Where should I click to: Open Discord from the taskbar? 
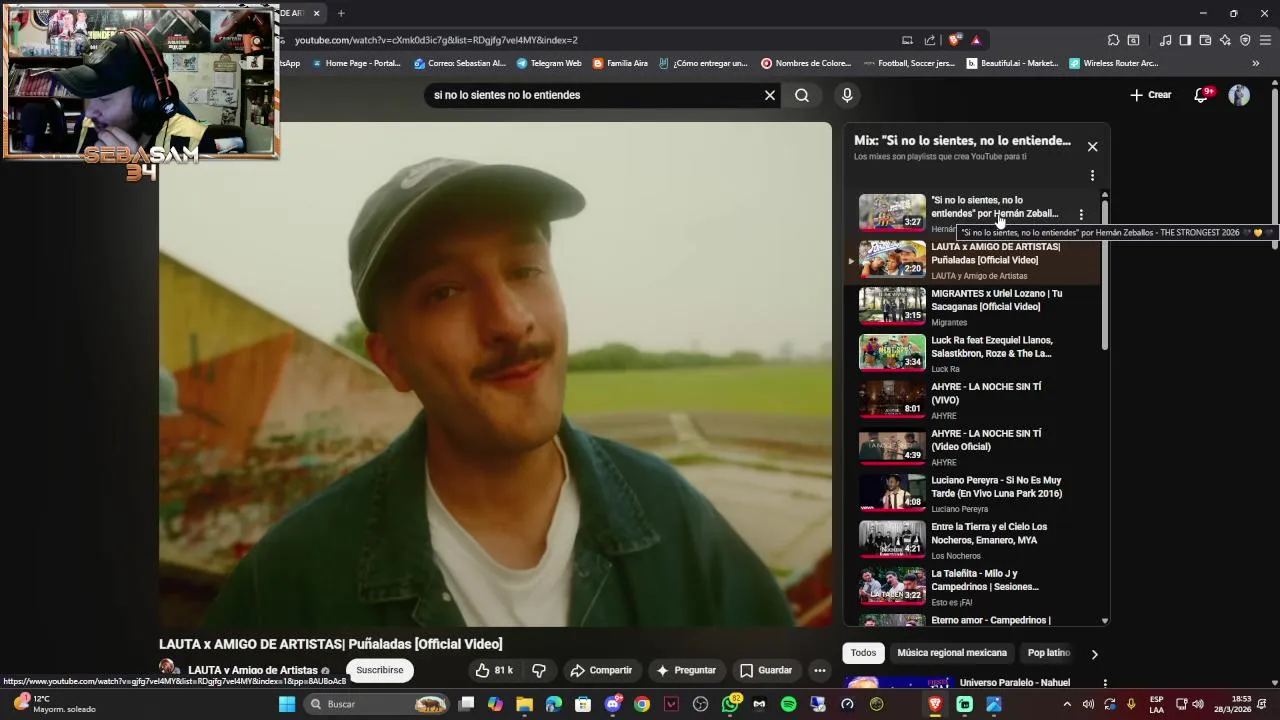613,704
